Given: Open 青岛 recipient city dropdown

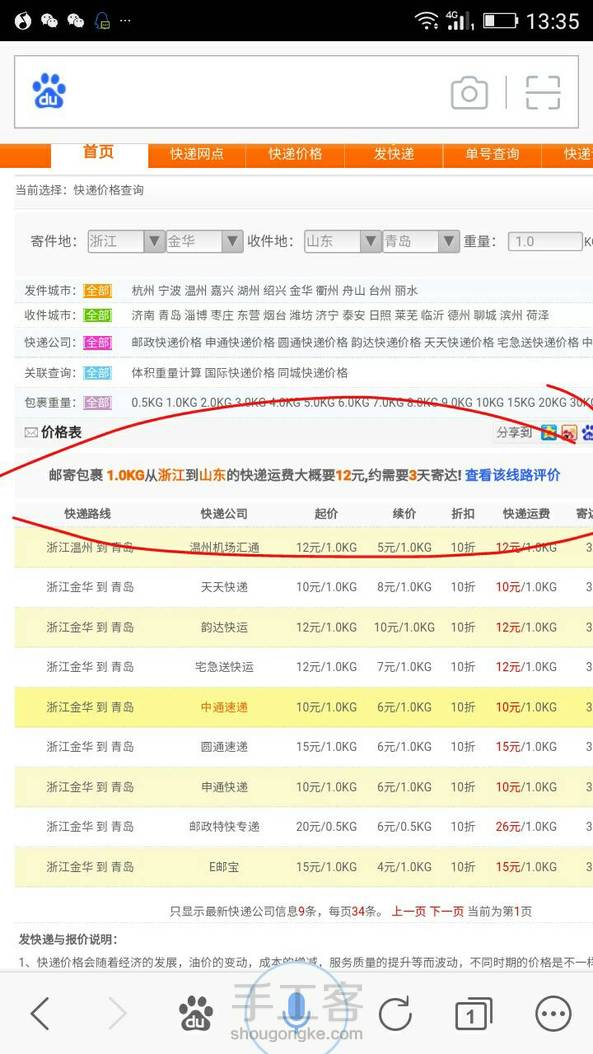Looking at the screenshot, I should pyautogui.click(x=421, y=241).
